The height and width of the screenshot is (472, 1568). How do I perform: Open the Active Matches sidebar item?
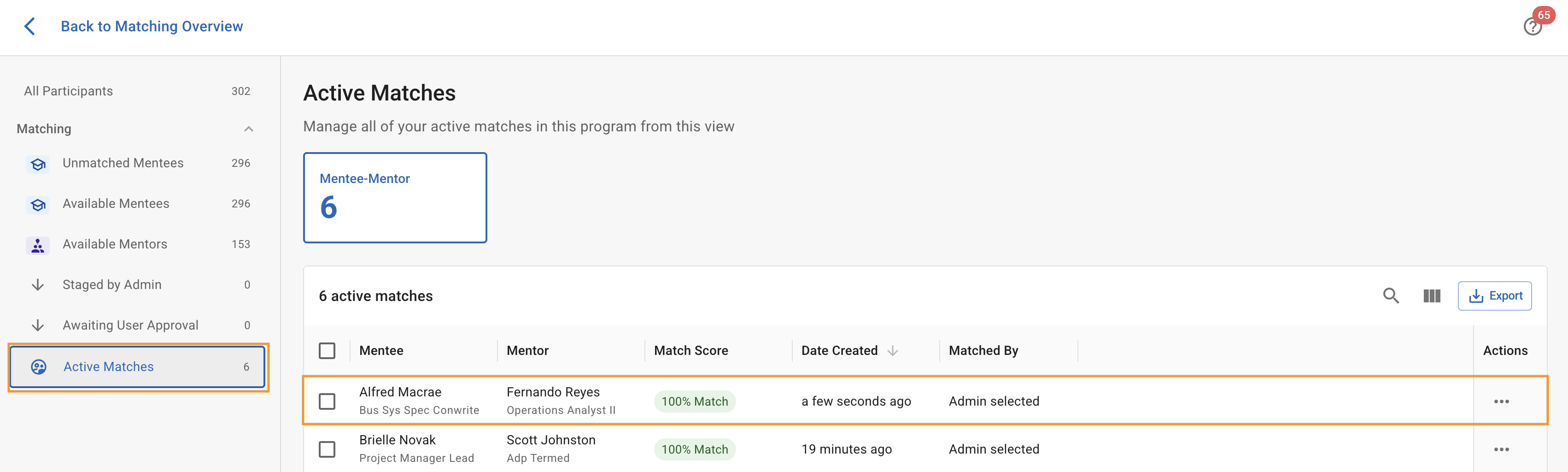(108, 366)
